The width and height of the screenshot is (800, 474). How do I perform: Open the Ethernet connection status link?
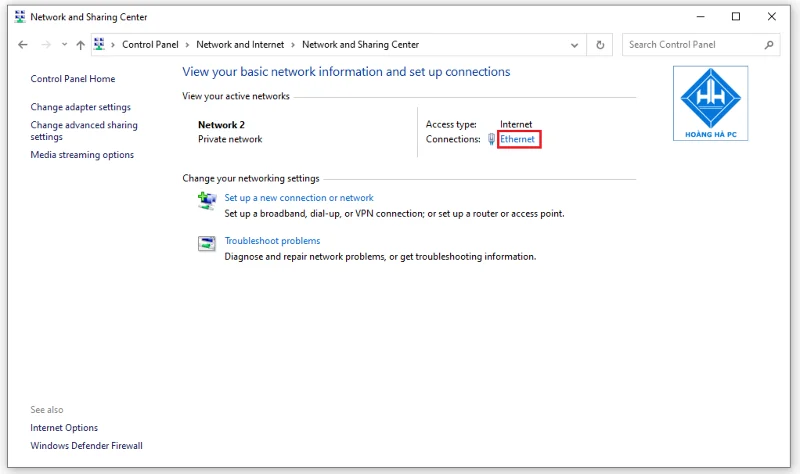pyautogui.click(x=517, y=139)
